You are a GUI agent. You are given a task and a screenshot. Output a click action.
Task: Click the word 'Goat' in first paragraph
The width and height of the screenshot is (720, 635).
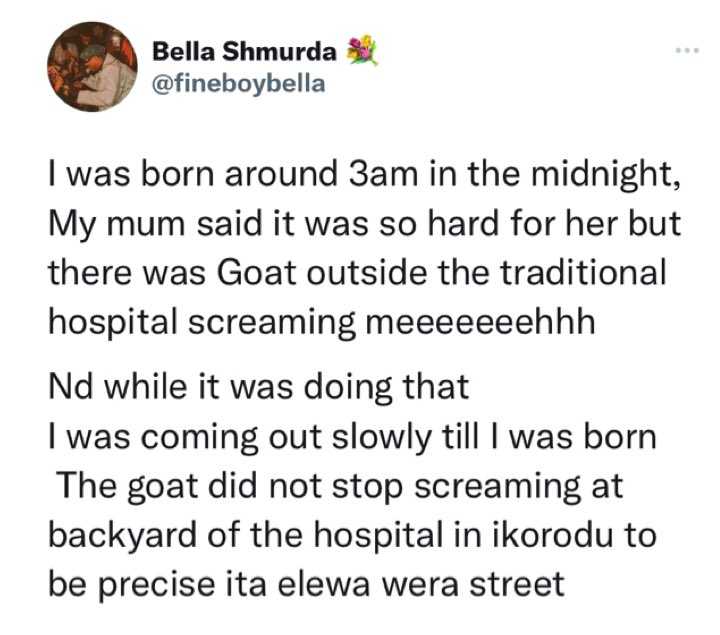pyautogui.click(x=254, y=272)
